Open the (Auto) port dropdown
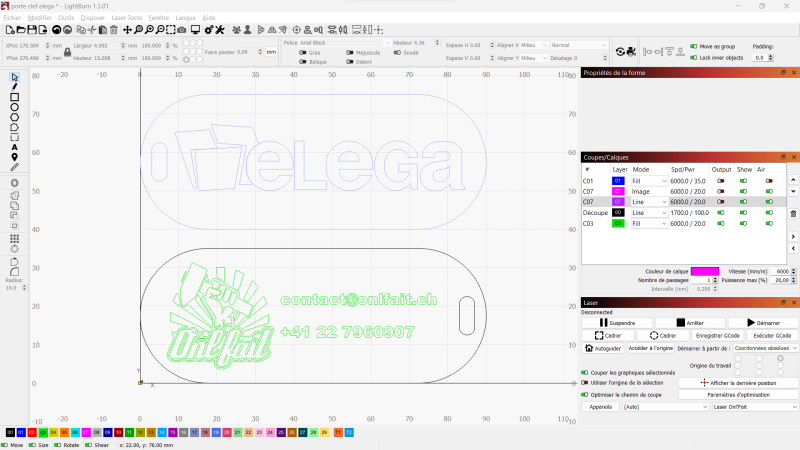 pos(665,407)
